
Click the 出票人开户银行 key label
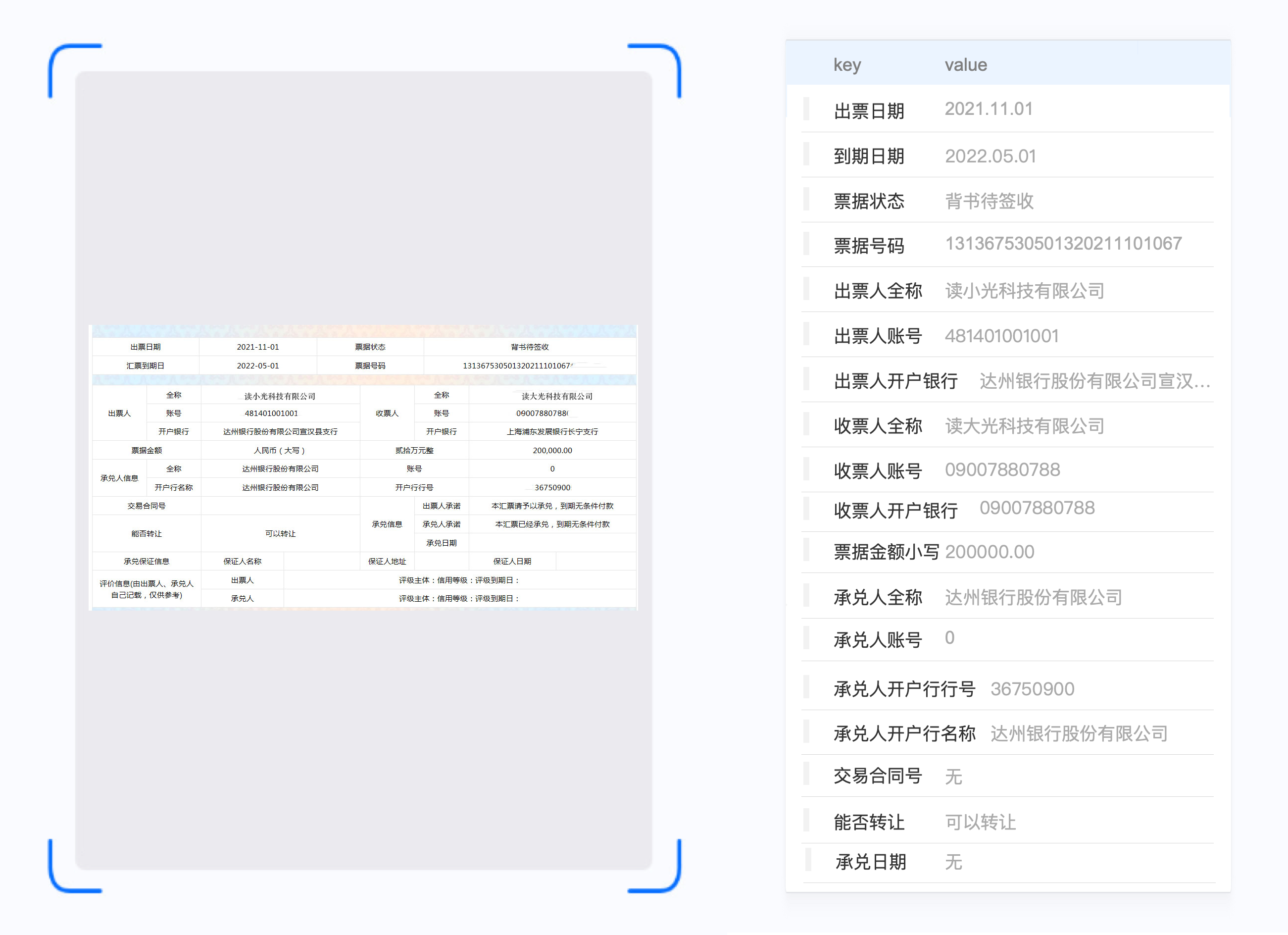click(895, 381)
